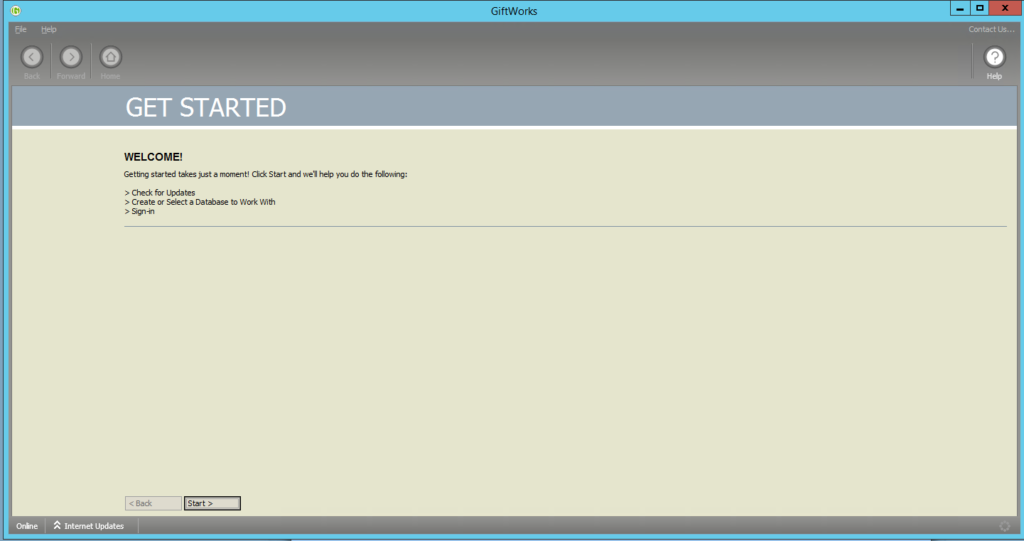Click the Forward arrow toolbar icon
The height and width of the screenshot is (541, 1024).
pos(71,57)
